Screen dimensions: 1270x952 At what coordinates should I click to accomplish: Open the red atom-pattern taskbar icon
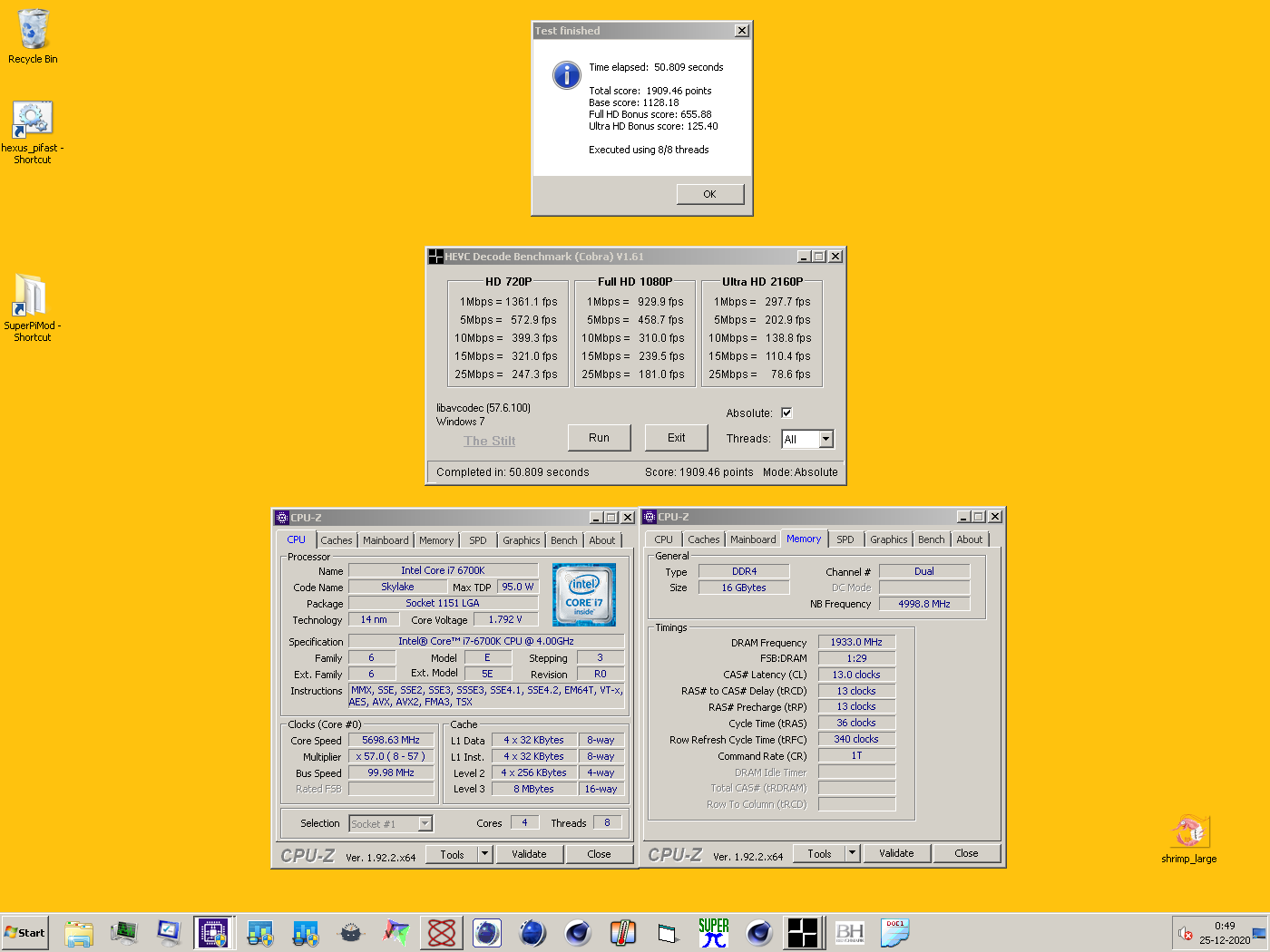pos(442,933)
